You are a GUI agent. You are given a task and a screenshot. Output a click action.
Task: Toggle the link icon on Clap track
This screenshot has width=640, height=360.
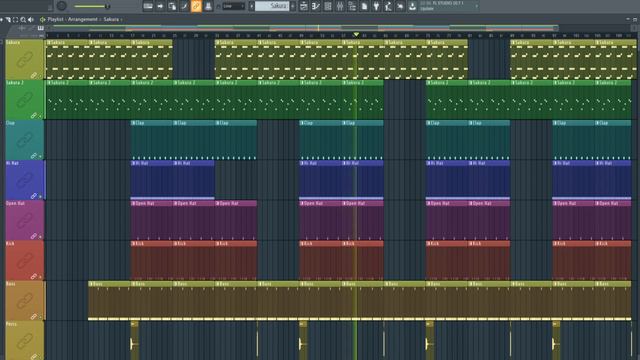34,156
